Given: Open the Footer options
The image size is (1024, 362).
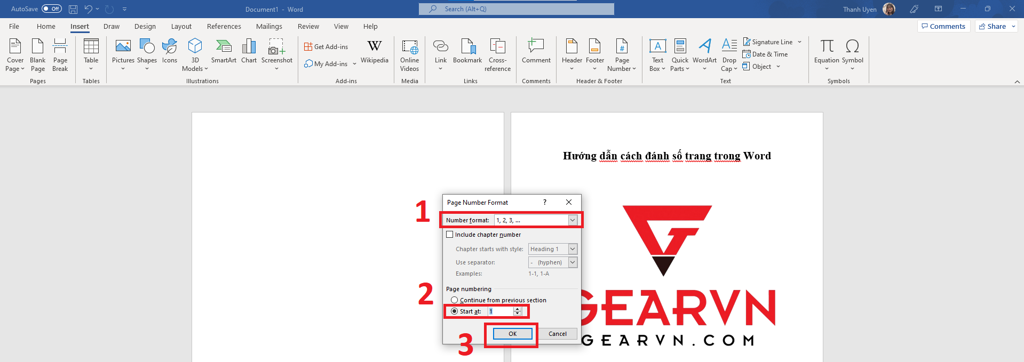Looking at the screenshot, I should tap(595, 55).
